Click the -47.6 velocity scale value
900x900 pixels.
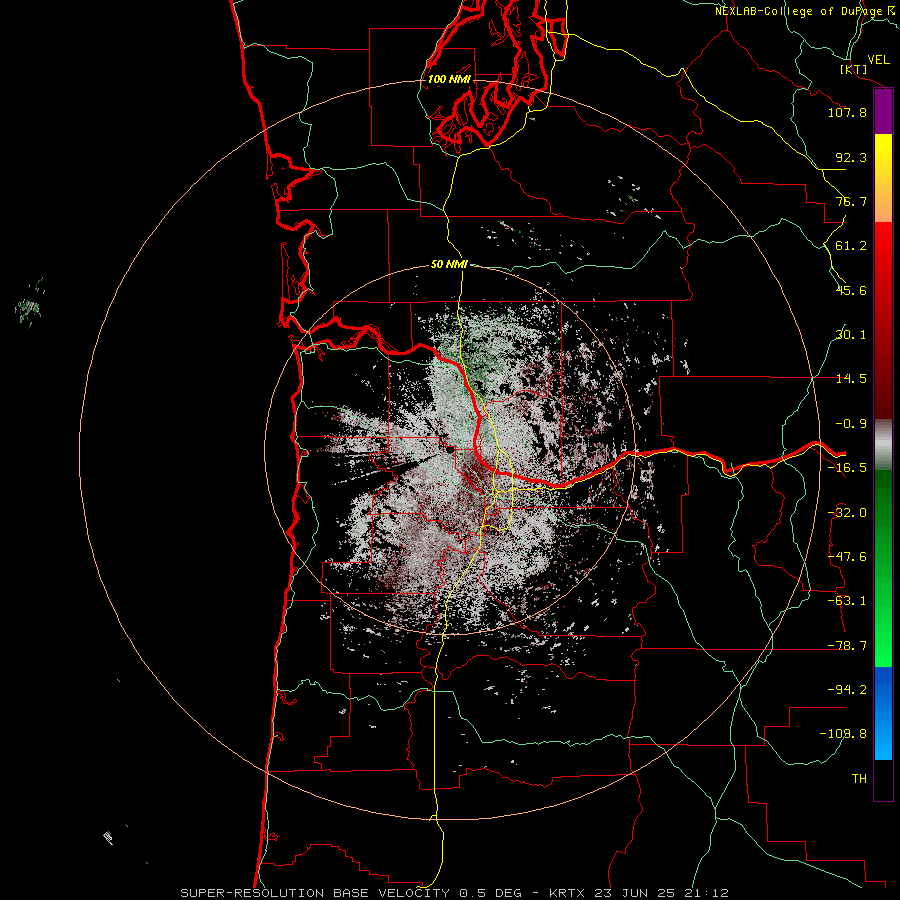pyautogui.click(x=847, y=557)
